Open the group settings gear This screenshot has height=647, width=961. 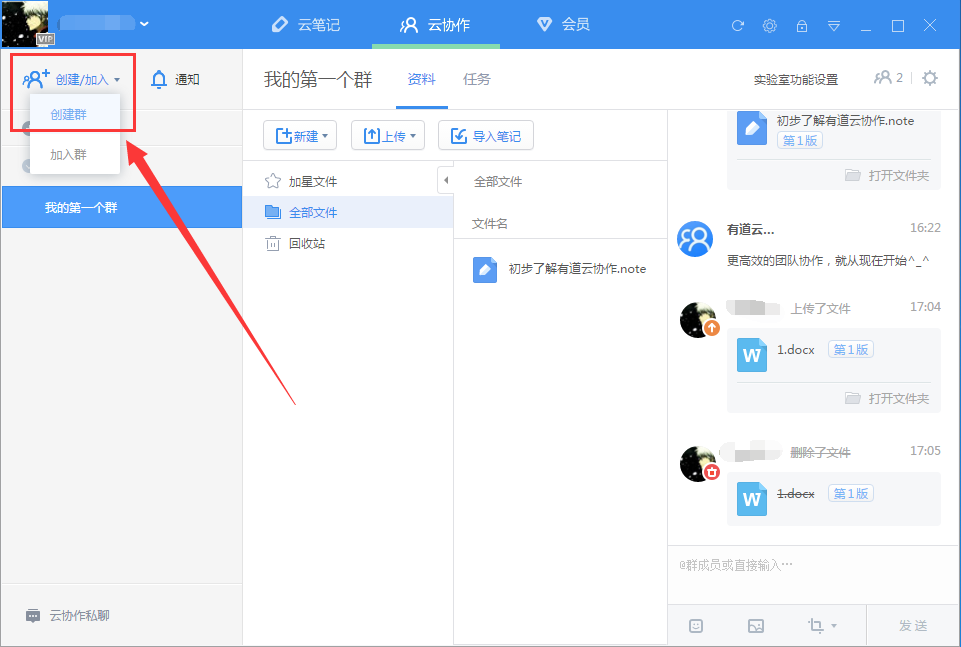929,76
